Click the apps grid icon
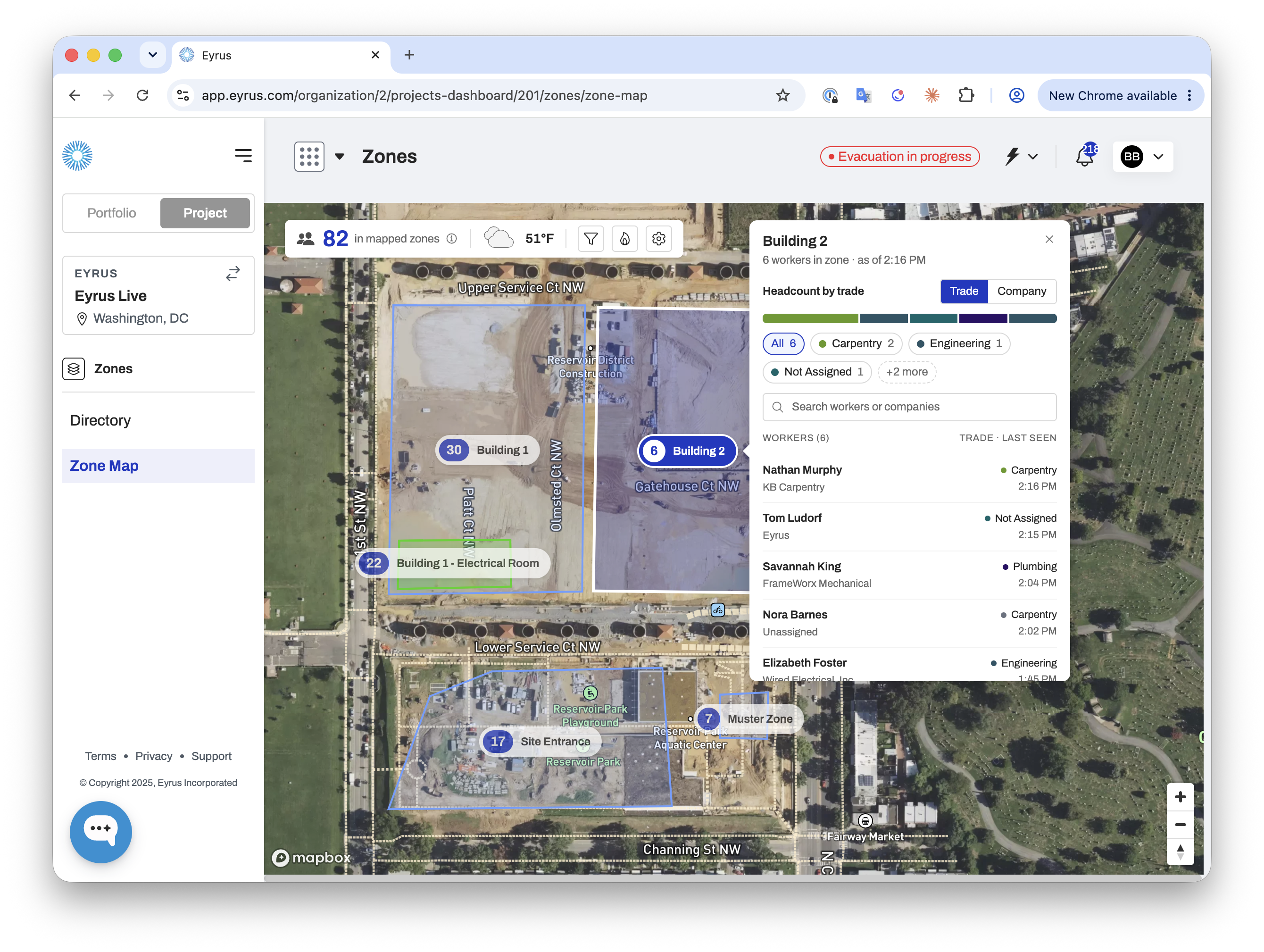This screenshot has width=1264, height=952. 309,157
